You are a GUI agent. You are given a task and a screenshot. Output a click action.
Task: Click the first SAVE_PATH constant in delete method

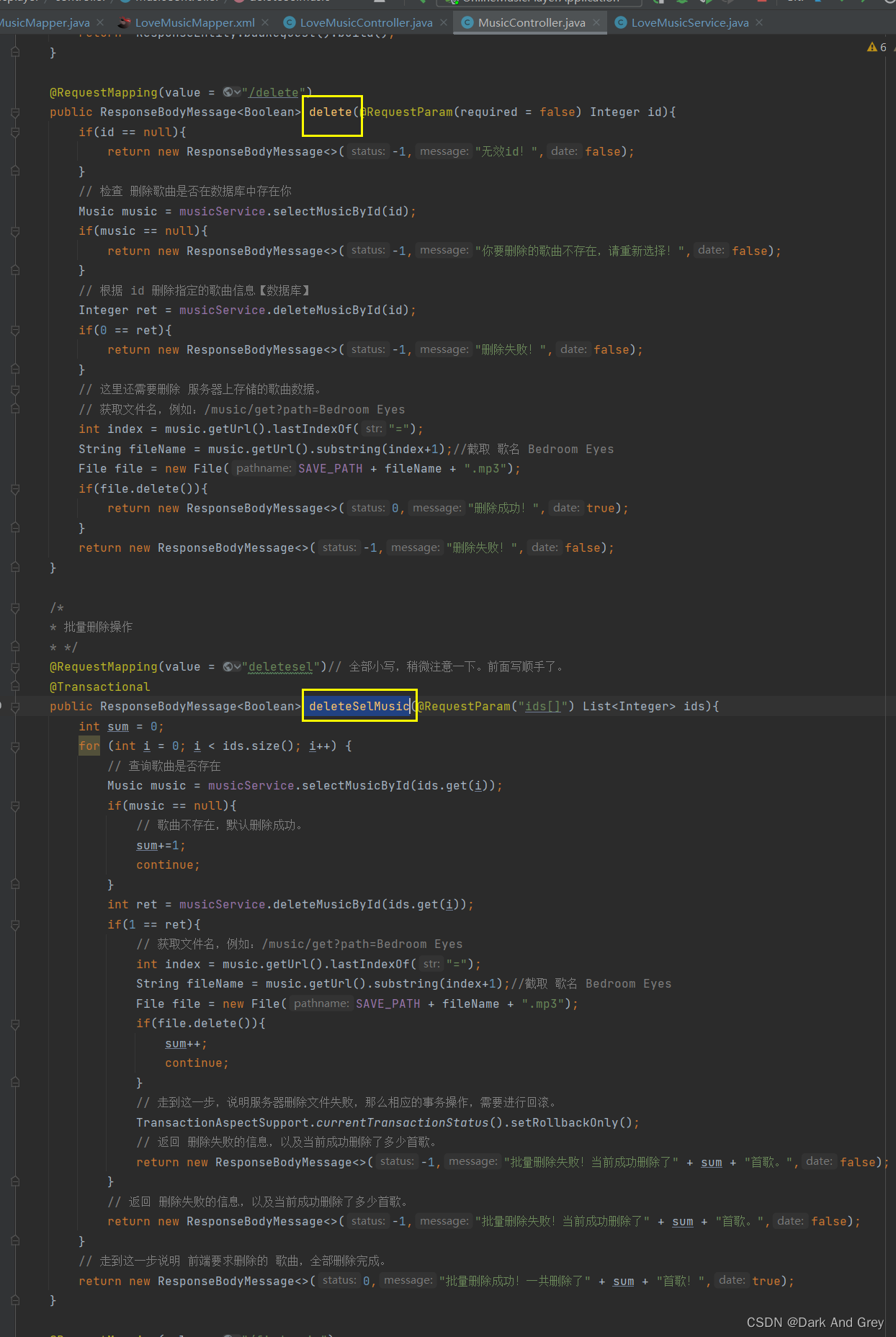point(331,469)
